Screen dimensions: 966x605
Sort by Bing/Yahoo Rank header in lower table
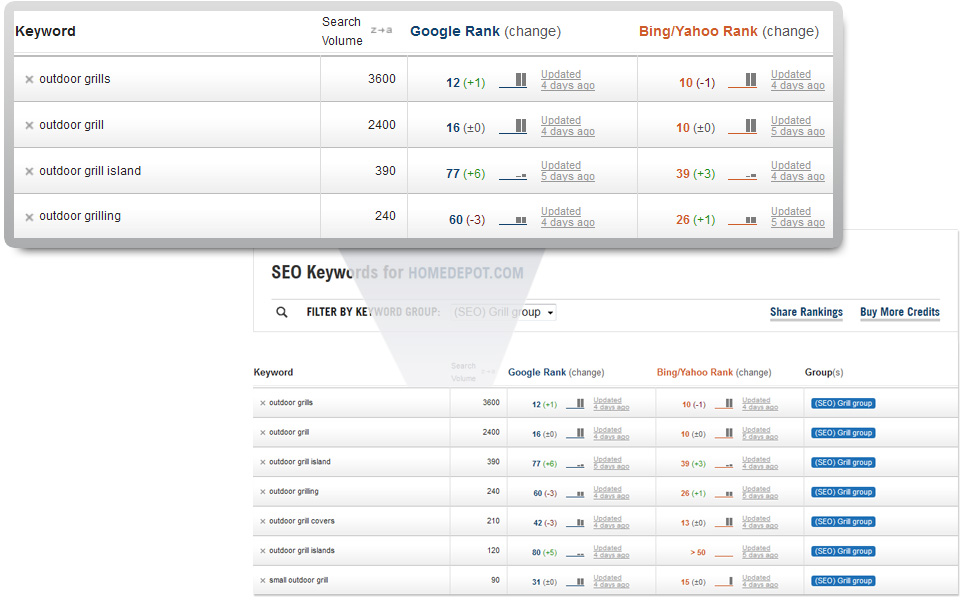[695, 372]
